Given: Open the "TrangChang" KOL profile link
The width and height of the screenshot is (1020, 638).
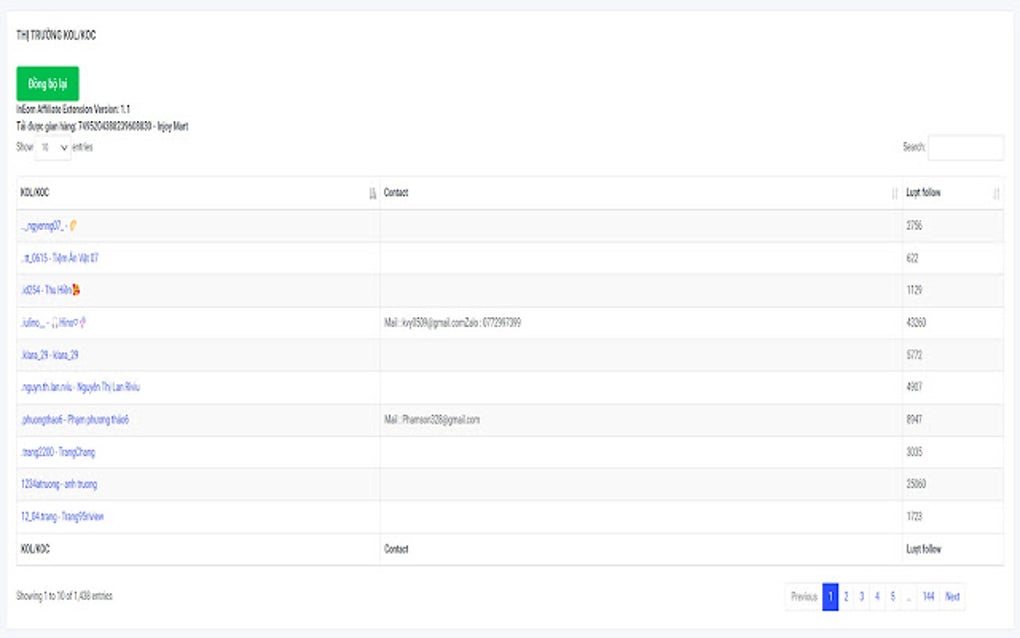Looking at the screenshot, I should click(58, 451).
